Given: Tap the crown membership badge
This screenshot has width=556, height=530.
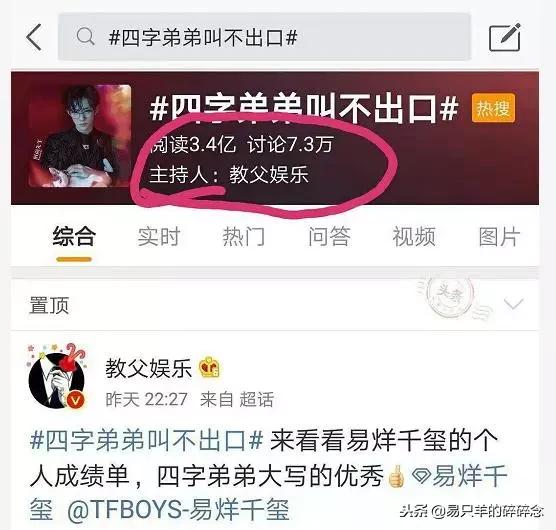Looking at the screenshot, I should 209,367.
